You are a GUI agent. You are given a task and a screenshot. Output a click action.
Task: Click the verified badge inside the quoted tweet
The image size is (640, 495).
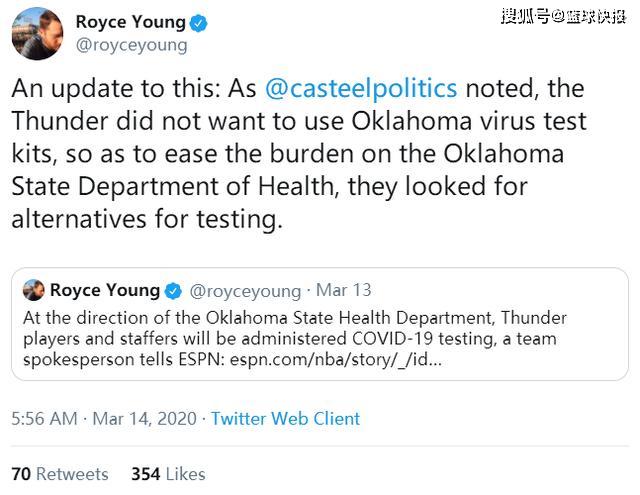173,291
